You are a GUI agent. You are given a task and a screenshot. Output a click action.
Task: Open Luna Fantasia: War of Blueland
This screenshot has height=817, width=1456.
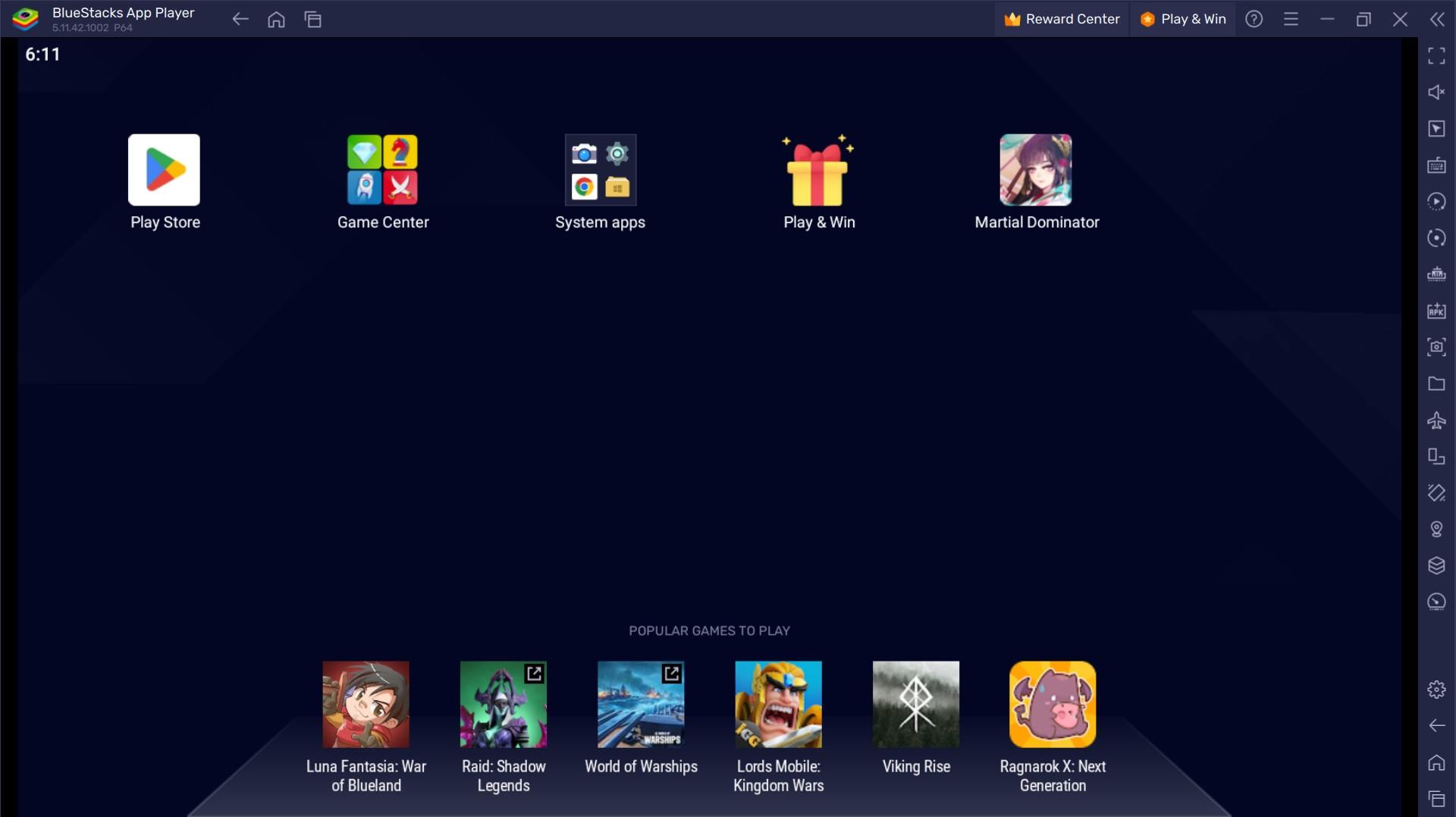tap(366, 704)
